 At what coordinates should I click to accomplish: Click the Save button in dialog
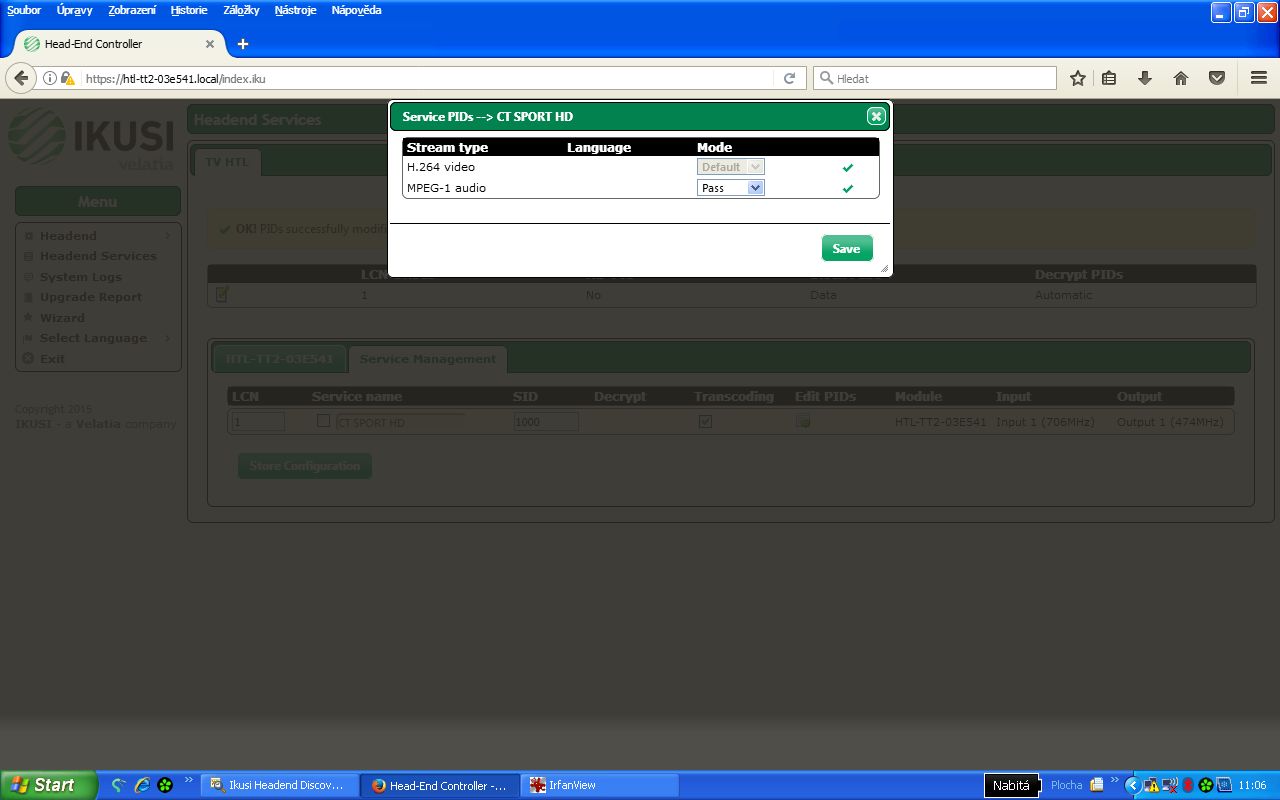click(846, 249)
